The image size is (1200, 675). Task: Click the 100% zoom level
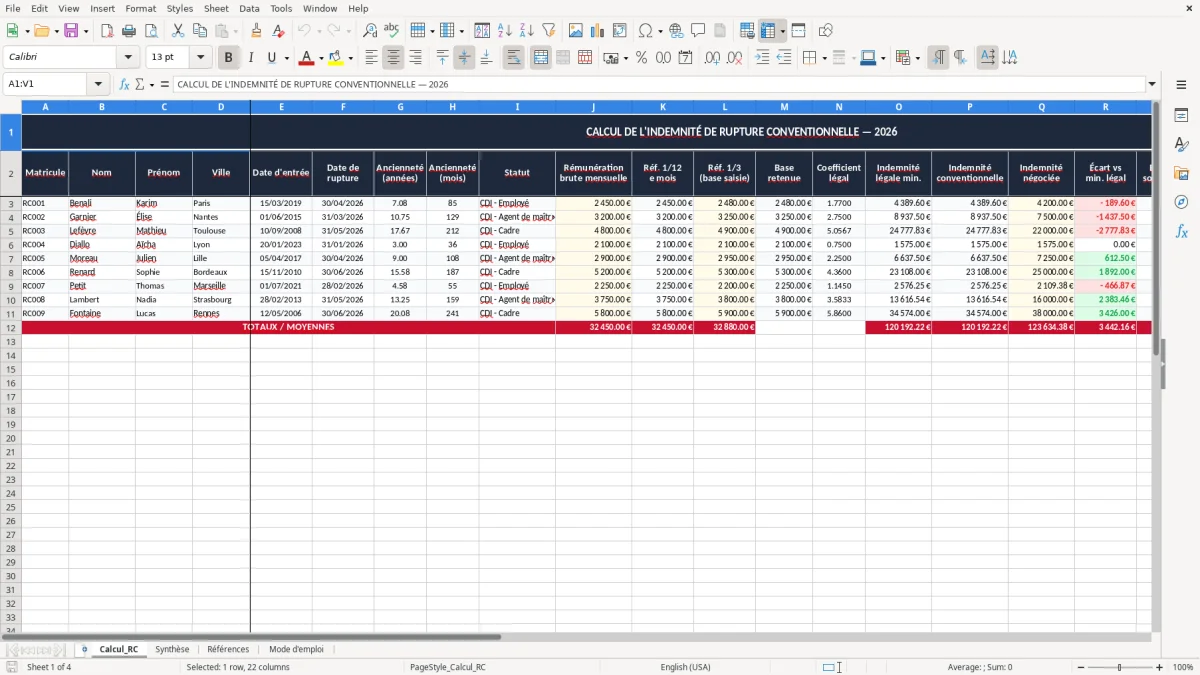tap(1182, 667)
